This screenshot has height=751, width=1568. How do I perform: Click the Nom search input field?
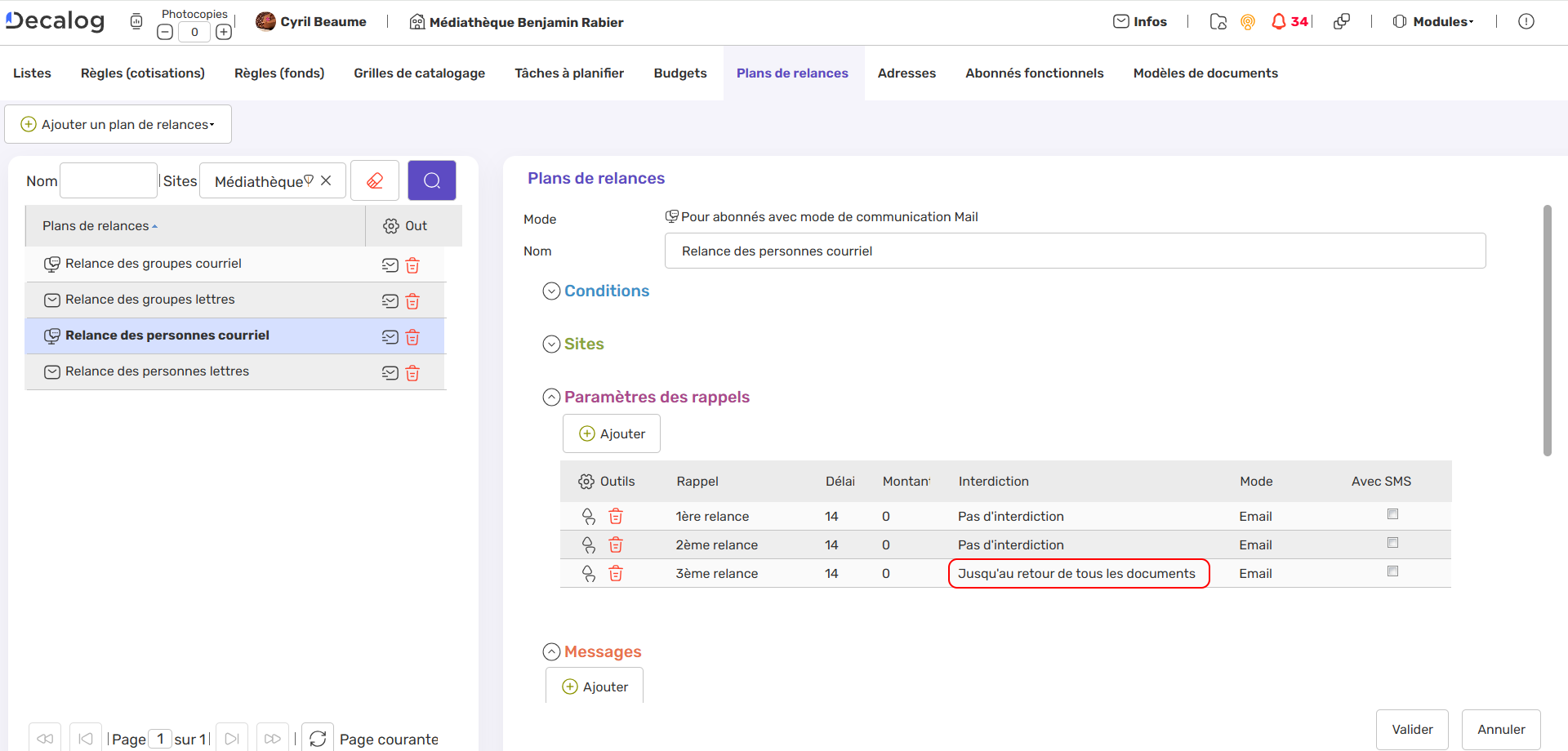pos(109,180)
